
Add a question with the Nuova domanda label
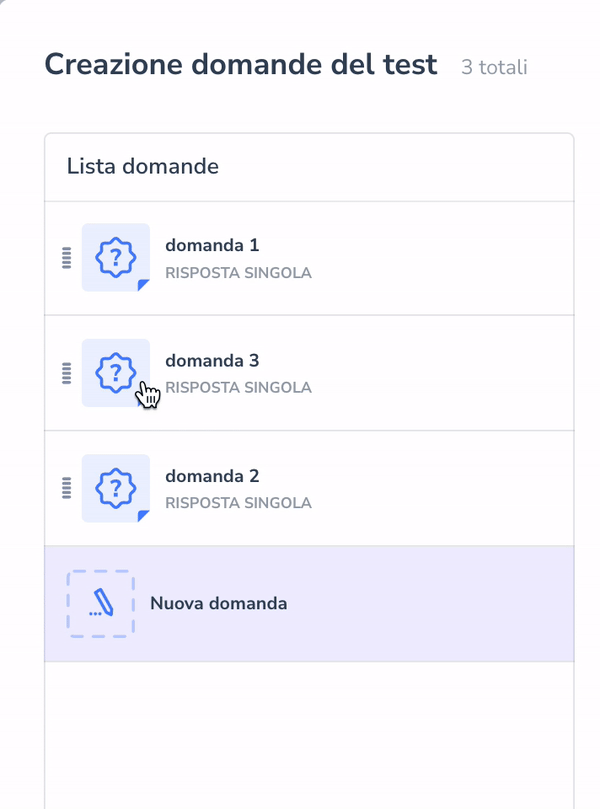pos(218,604)
